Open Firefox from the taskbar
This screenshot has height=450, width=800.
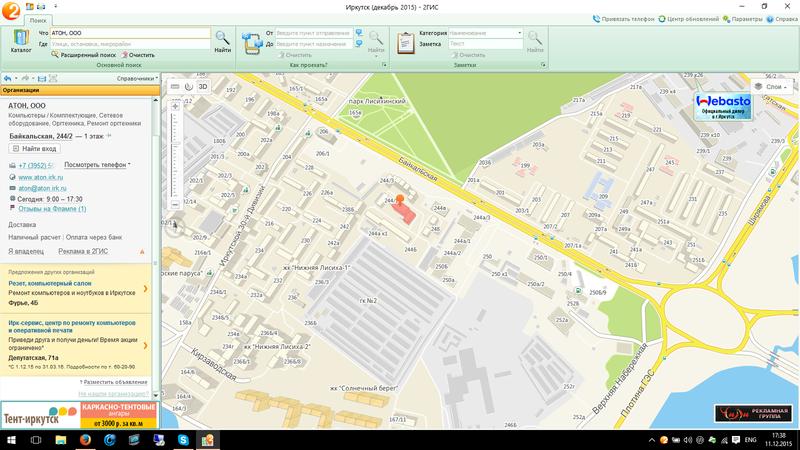(85, 440)
